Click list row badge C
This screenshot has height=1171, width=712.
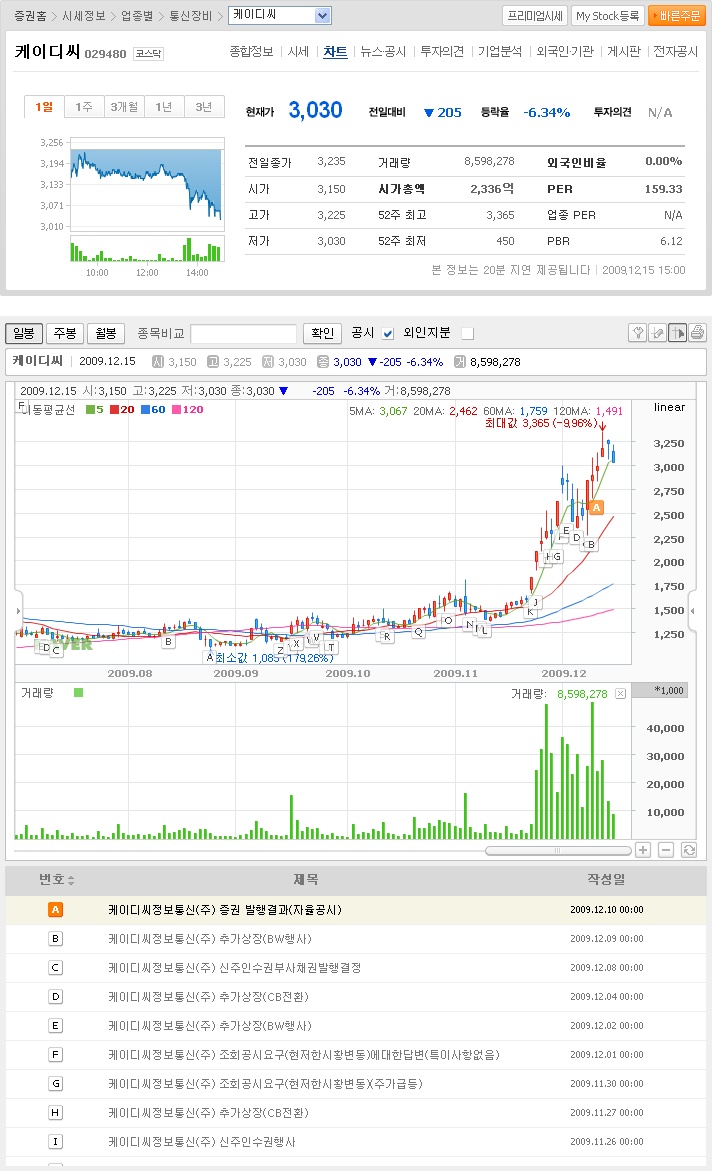click(55, 968)
